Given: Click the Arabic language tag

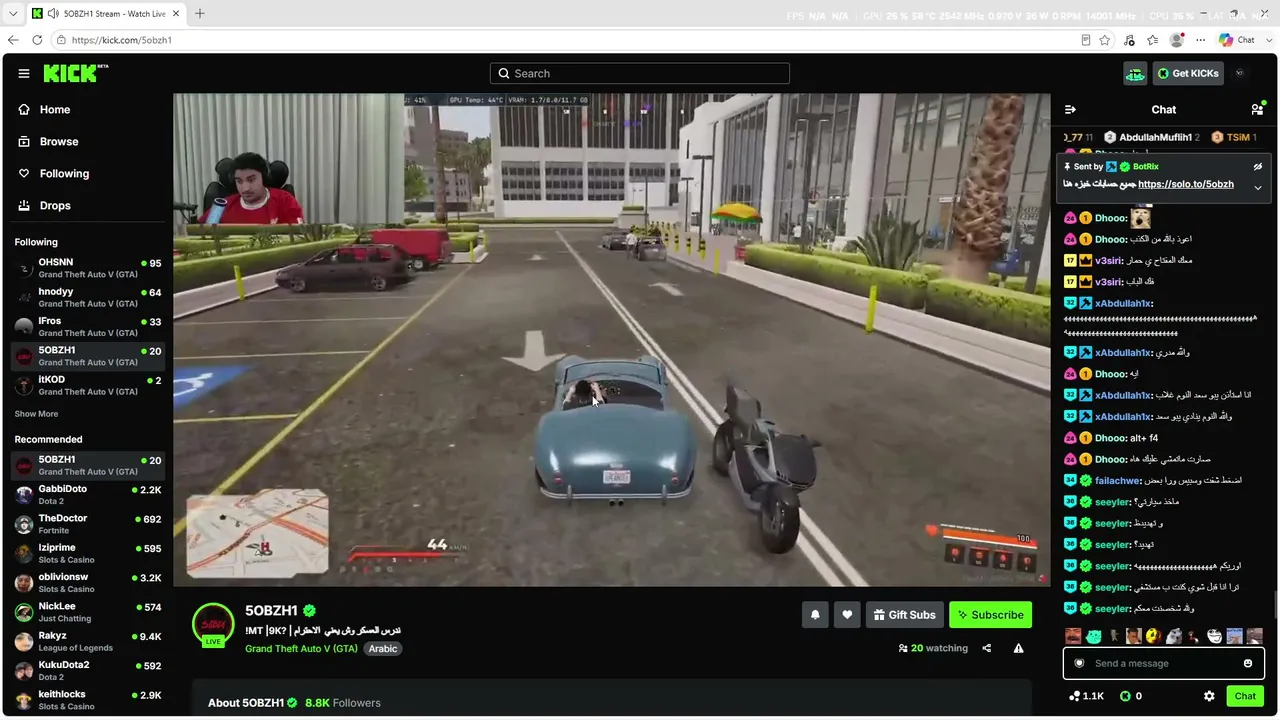Looking at the screenshot, I should pyautogui.click(x=383, y=649).
